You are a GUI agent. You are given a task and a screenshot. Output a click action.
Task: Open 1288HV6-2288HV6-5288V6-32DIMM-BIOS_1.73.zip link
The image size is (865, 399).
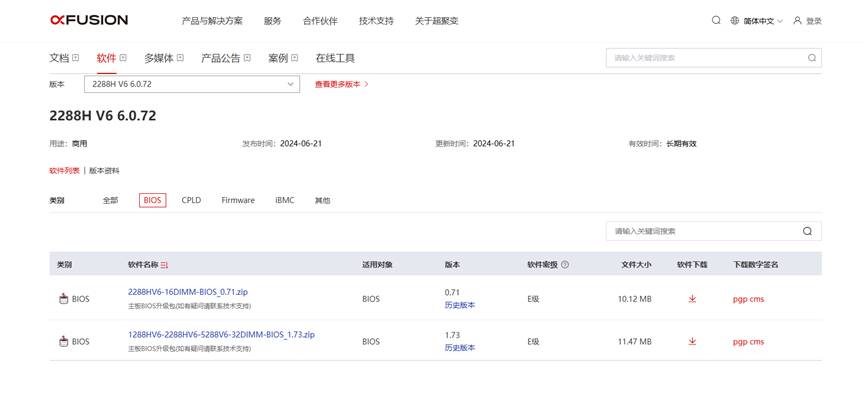221,334
